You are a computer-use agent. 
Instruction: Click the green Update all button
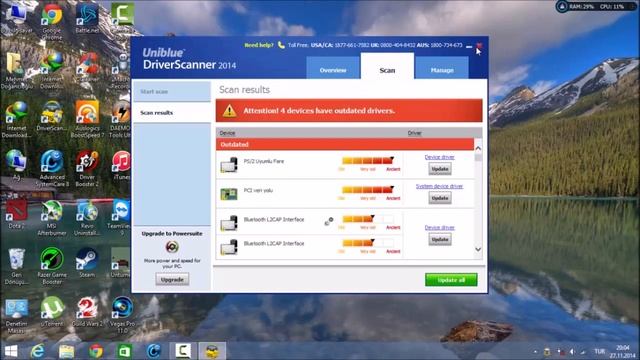(x=451, y=280)
